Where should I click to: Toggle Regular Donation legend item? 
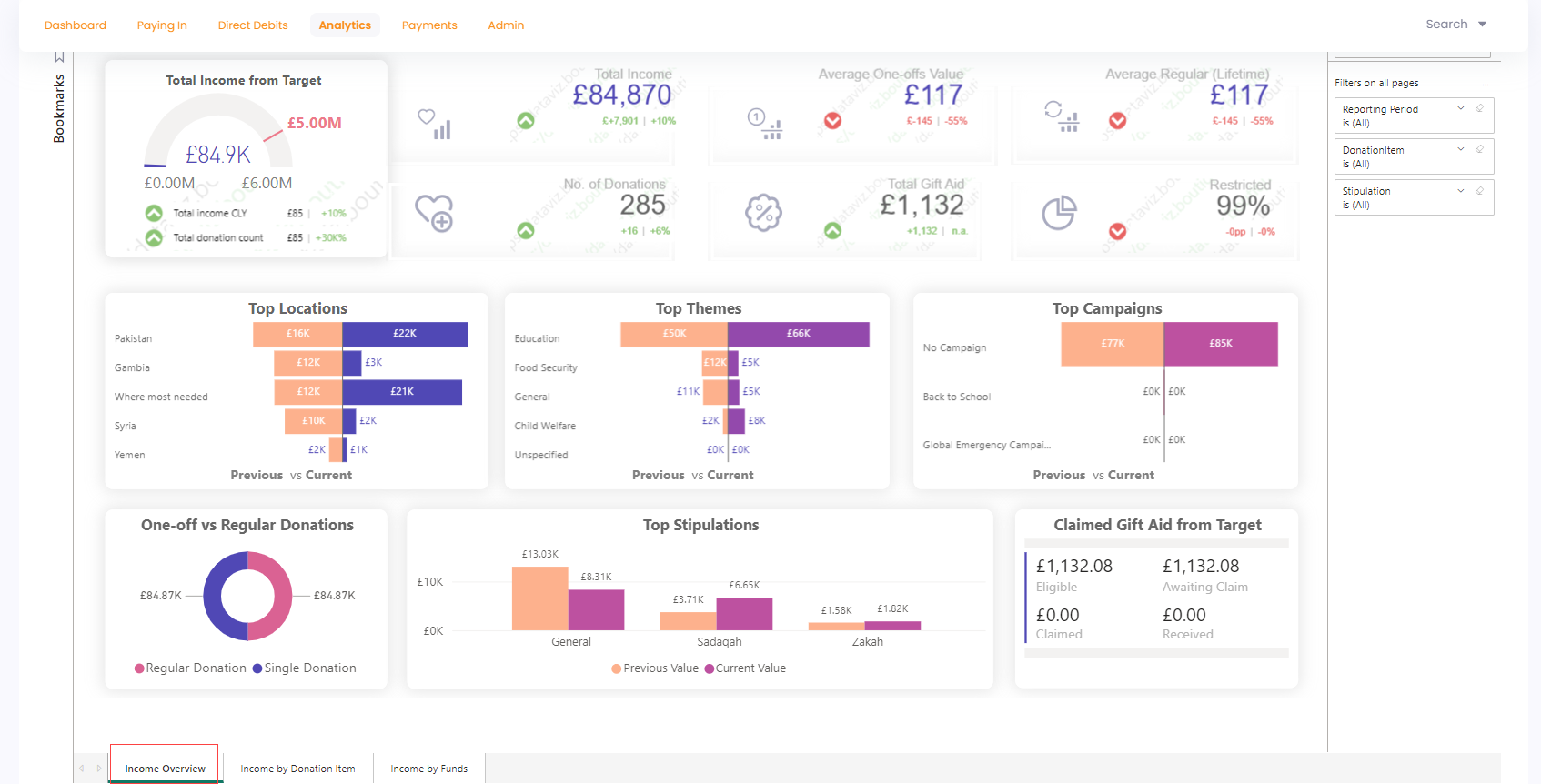click(x=190, y=668)
